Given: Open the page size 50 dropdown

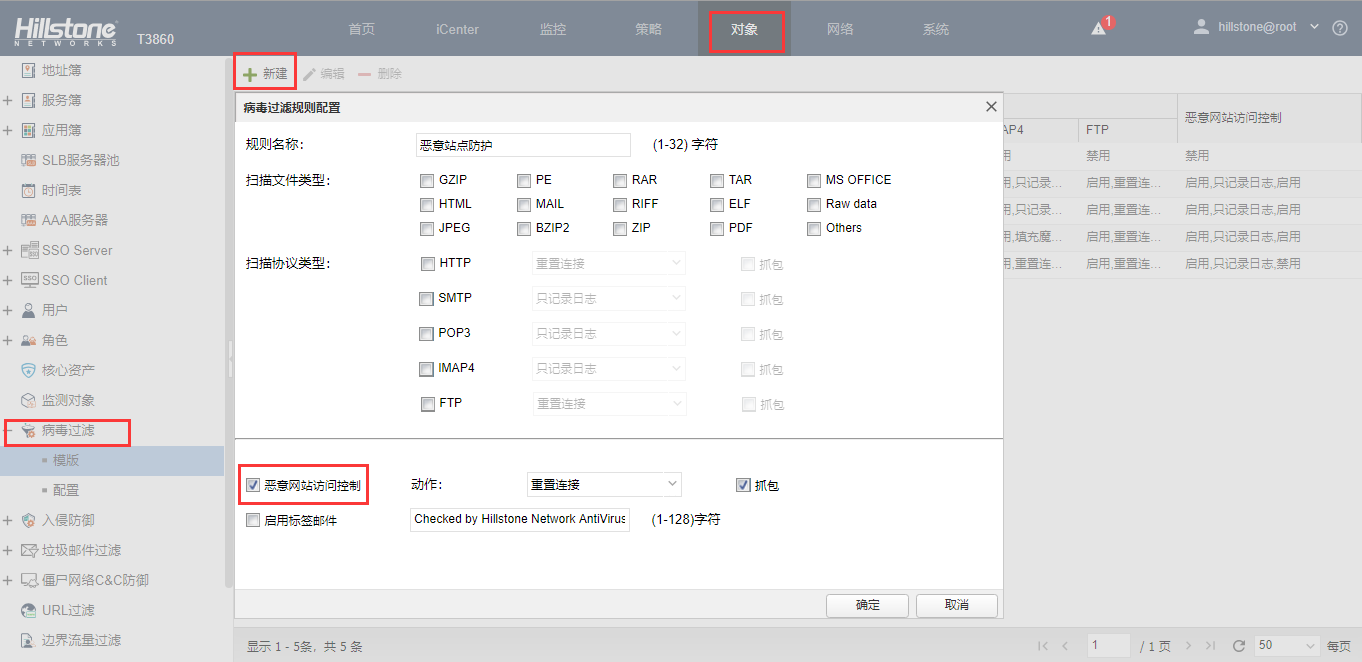Looking at the screenshot, I should [x=1288, y=646].
